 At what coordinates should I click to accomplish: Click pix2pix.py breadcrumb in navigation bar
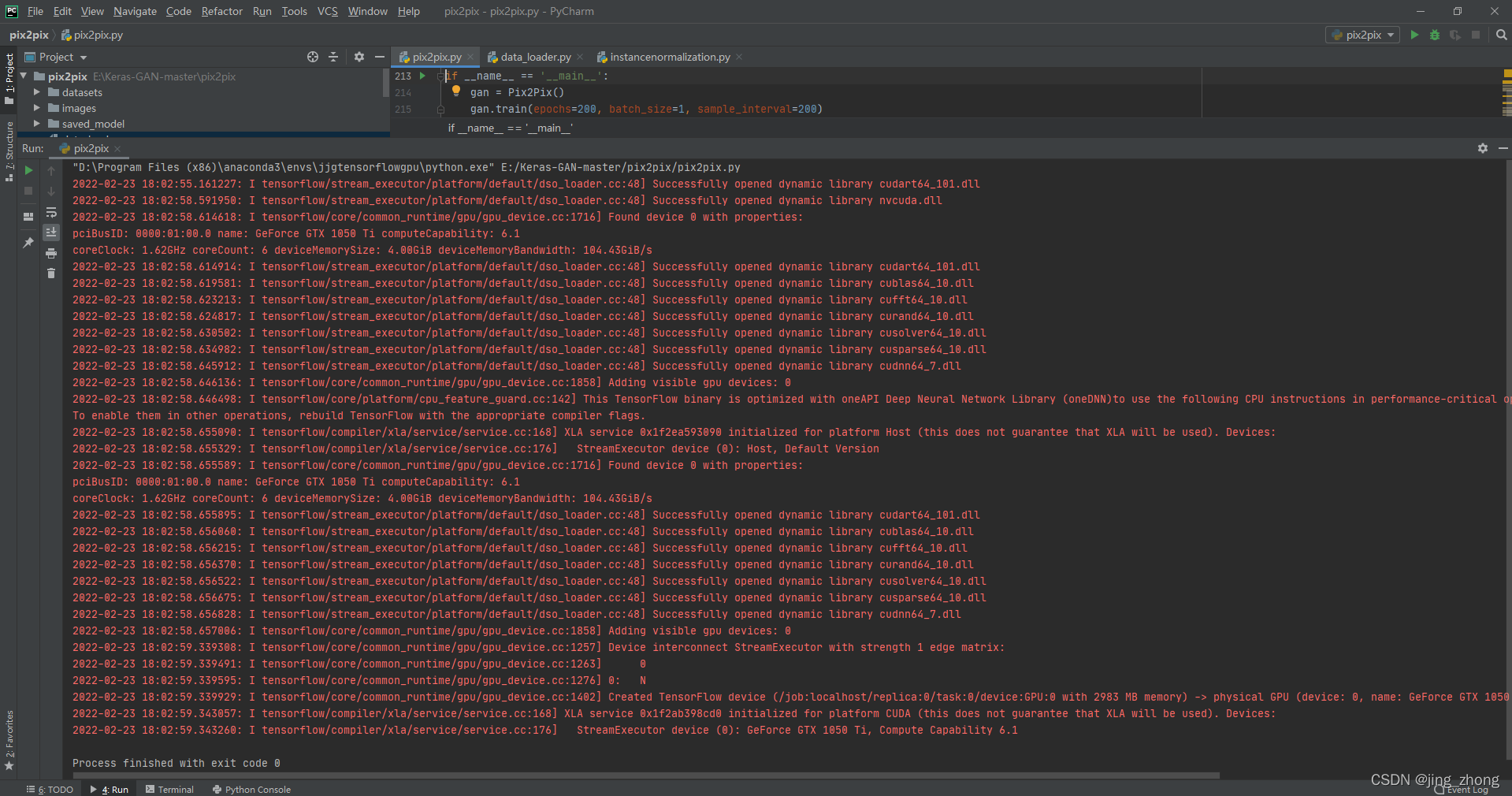[92, 35]
